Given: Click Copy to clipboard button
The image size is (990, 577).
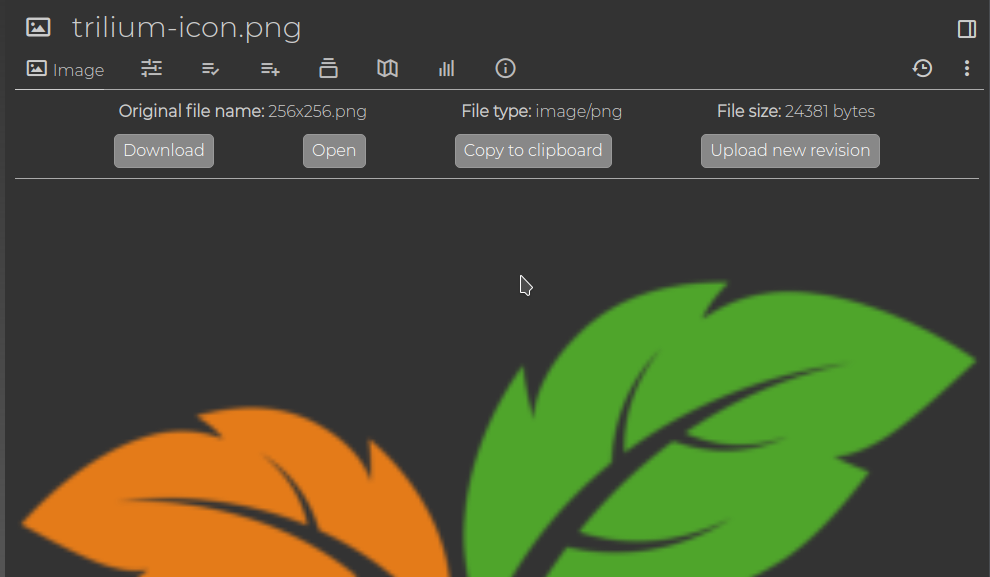Looking at the screenshot, I should (x=533, y=151).
